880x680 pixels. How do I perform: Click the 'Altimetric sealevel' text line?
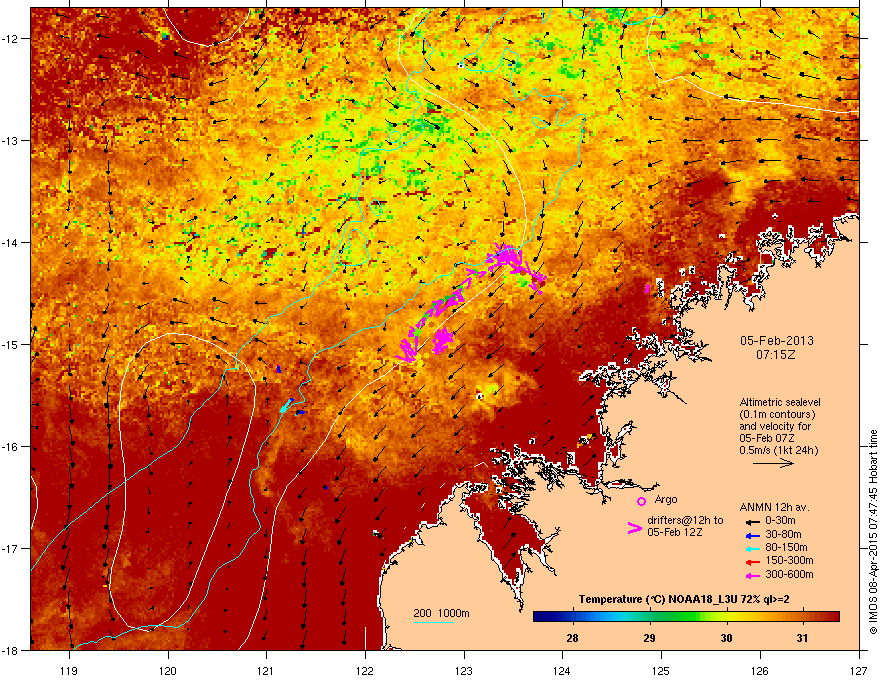[780, 402]
